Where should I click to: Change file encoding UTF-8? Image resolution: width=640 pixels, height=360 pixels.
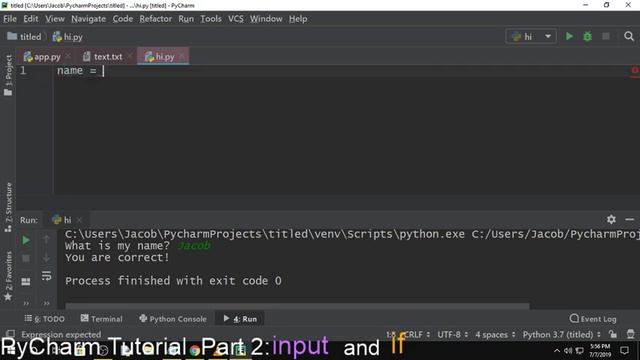[x=452, y=335]
